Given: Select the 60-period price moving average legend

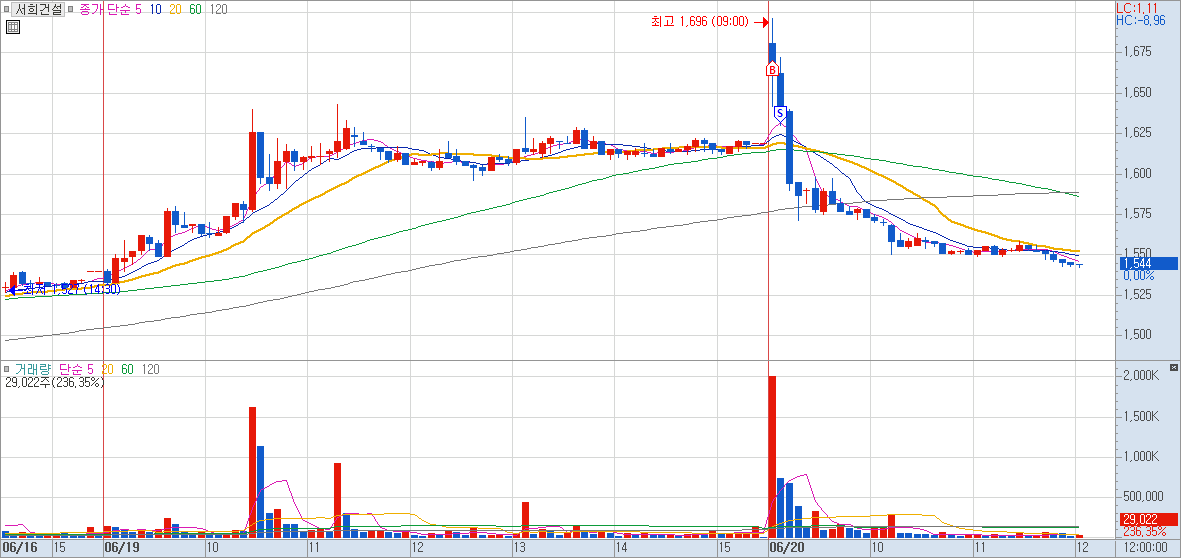Looking at the screenshot, I should [196, 10].
